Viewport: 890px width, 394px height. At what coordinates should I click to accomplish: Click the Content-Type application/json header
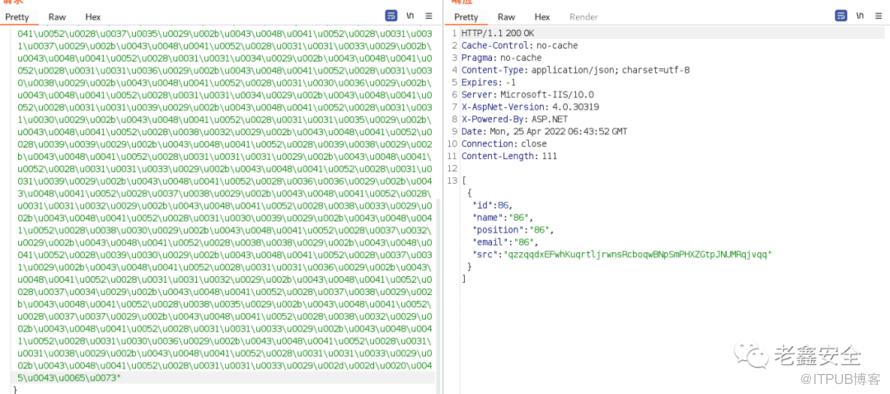576,70
